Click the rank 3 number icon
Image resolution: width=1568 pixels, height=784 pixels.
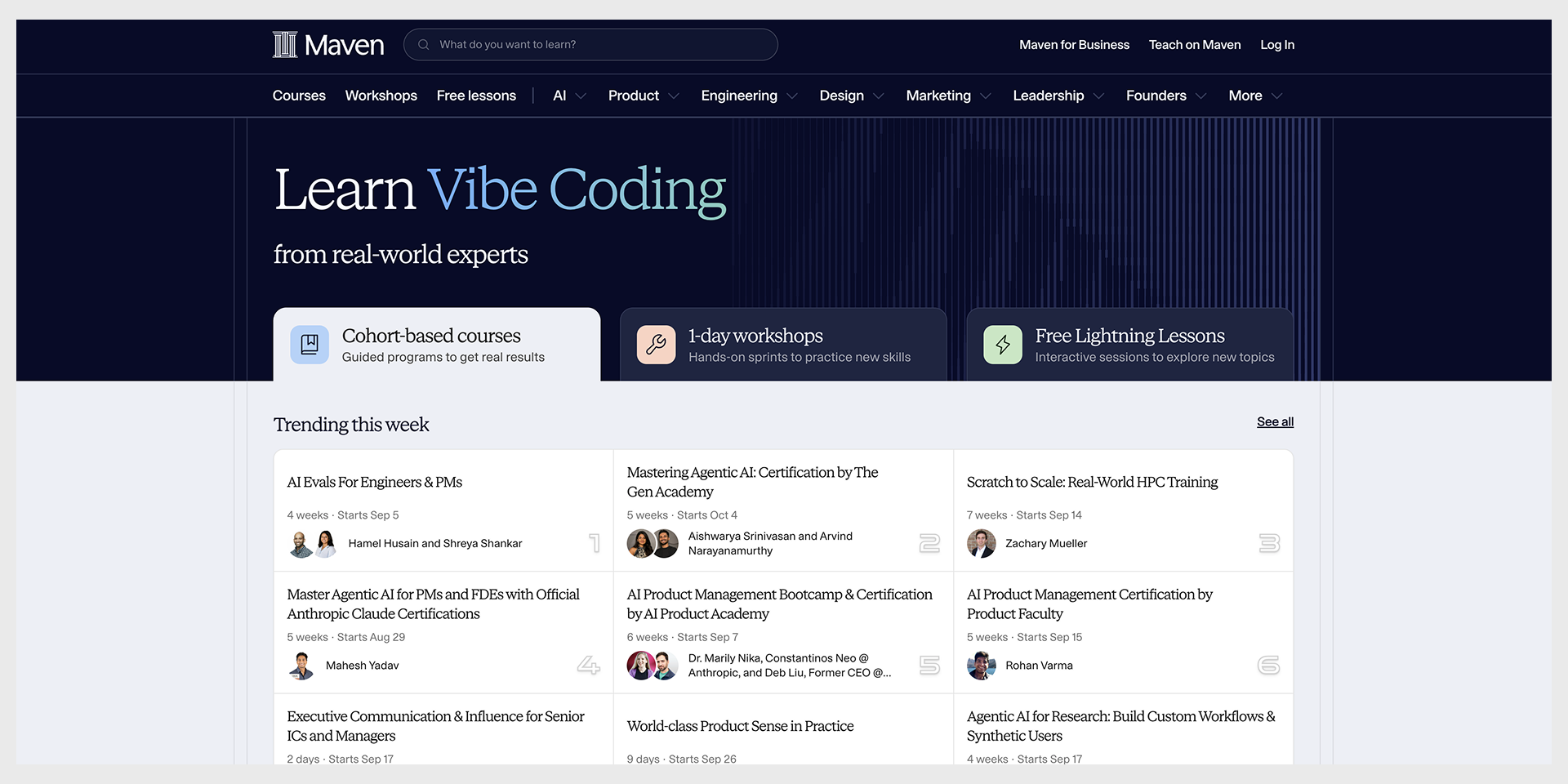coord(1269,543)
